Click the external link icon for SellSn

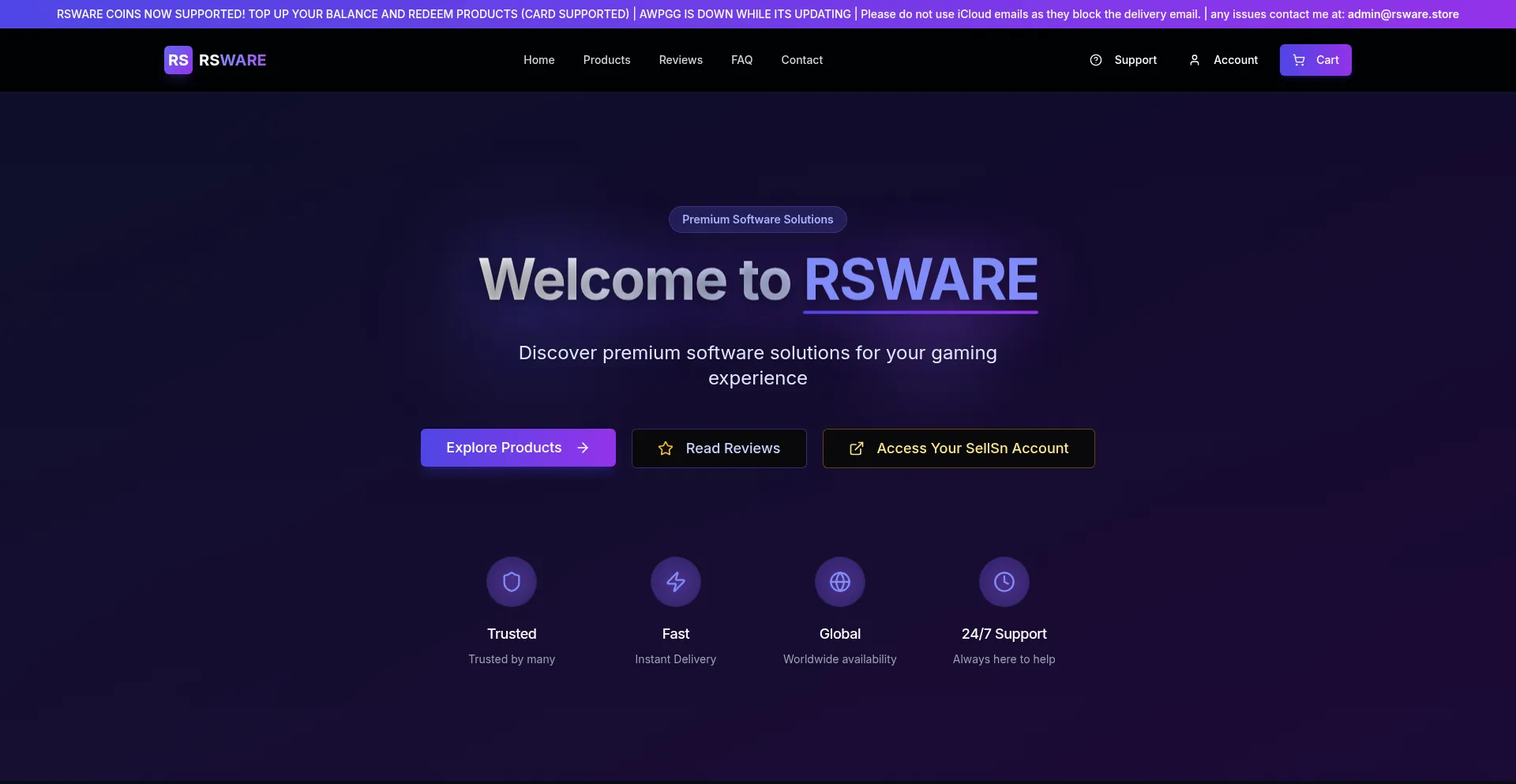coord(857,448)
